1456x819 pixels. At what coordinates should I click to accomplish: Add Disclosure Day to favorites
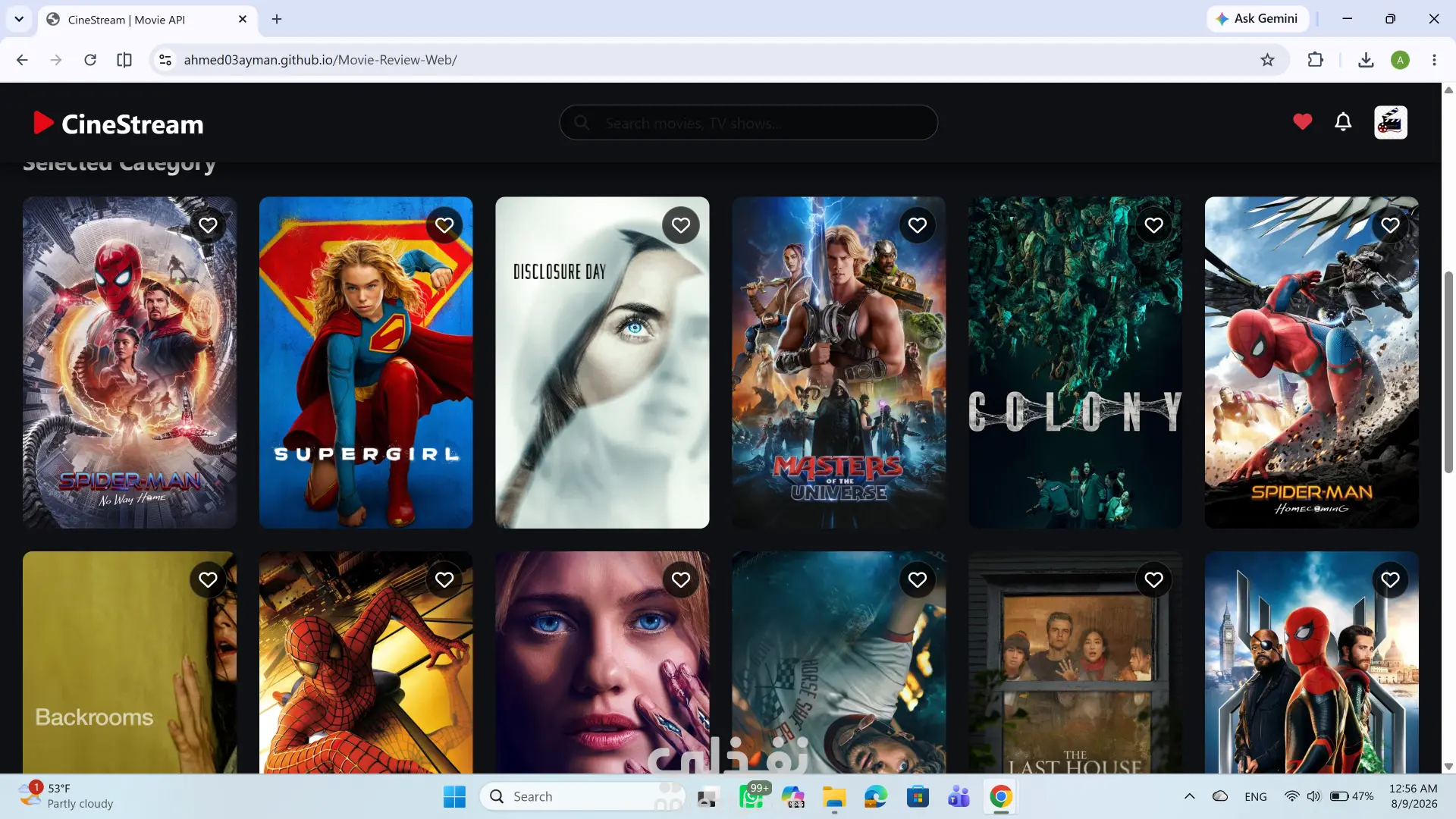(681, 225)
